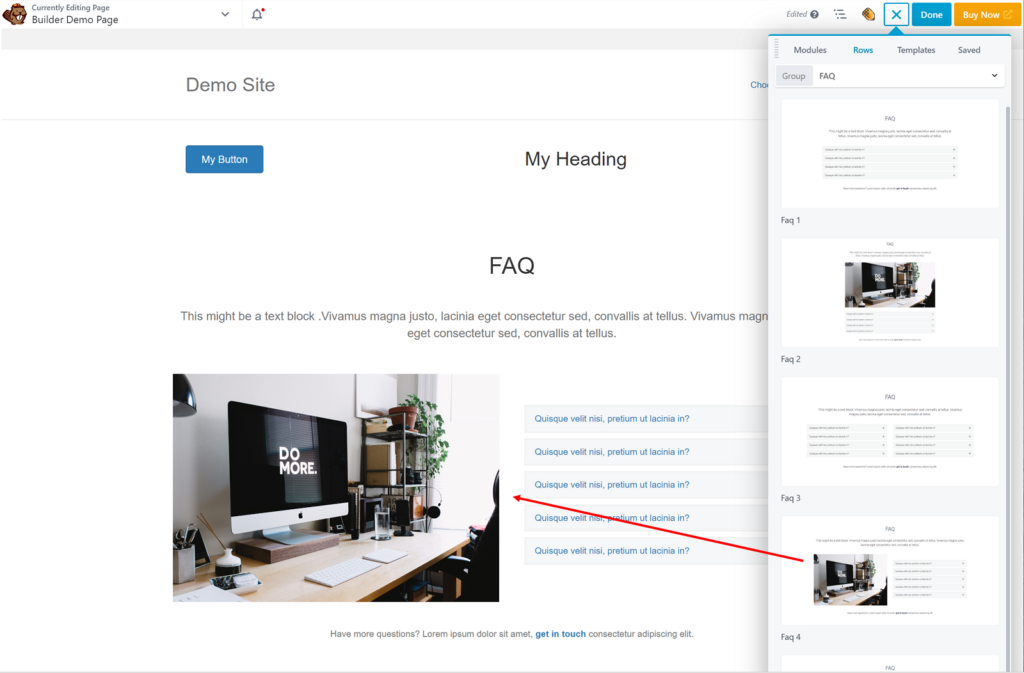Select the Faq 4 row thumbnail

(889, 571)
